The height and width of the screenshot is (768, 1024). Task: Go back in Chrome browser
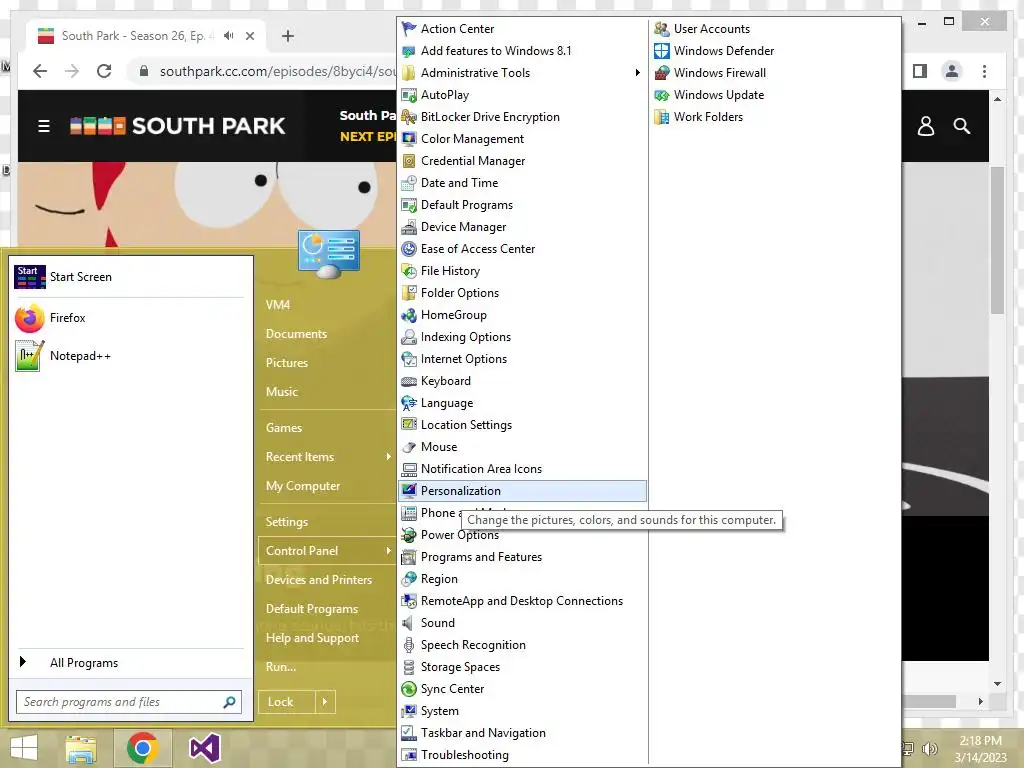pyautogui.click(x=40, y=71)
